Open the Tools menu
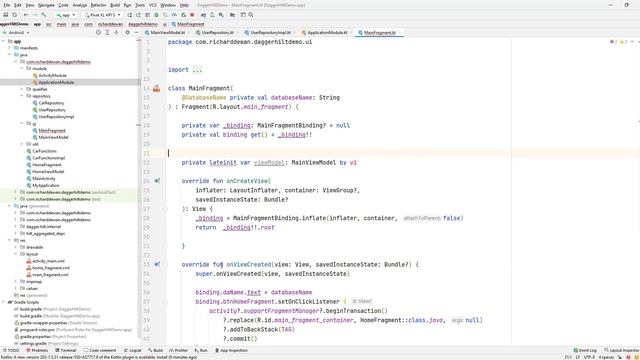The image size is (640, 360). tap(140, 5)
